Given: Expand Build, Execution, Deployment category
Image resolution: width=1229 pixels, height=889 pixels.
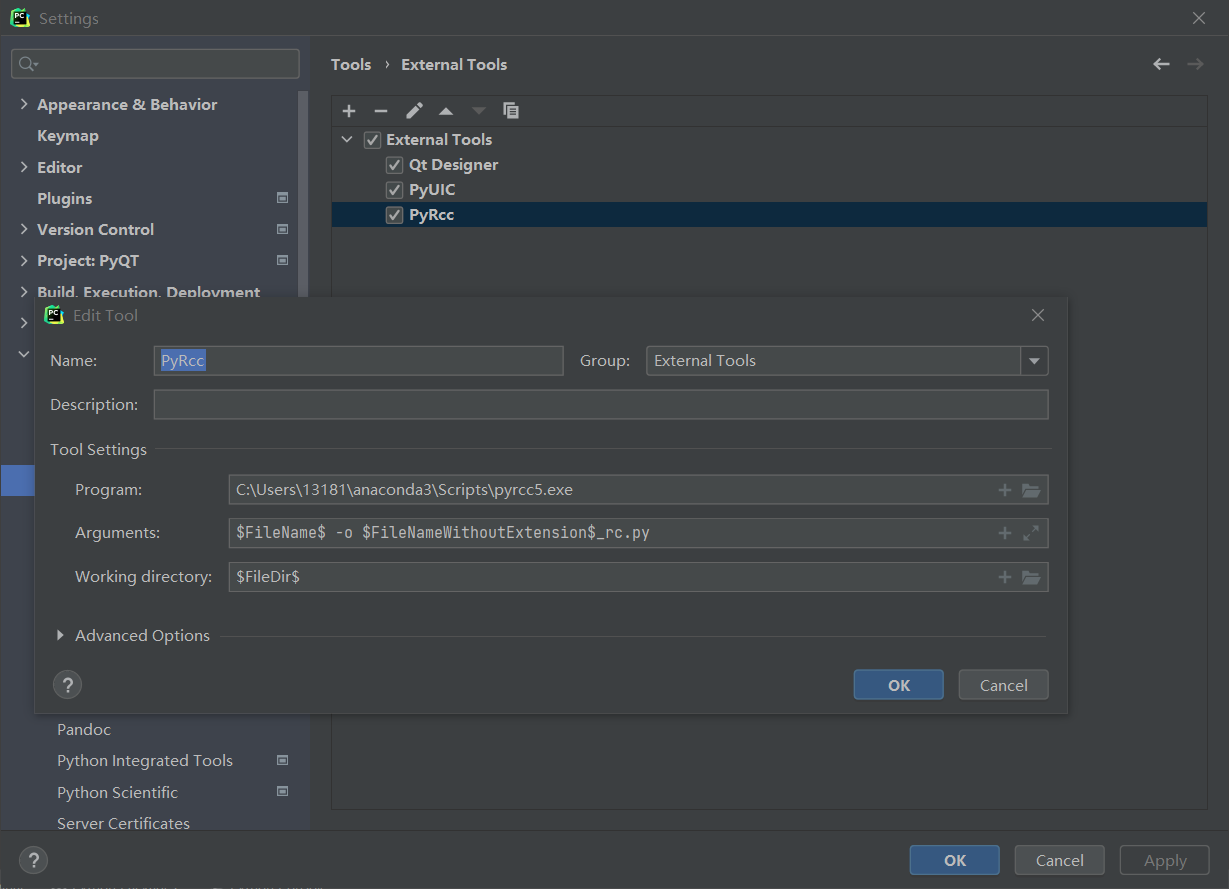Looking at the screenshot, I should tap(24, 291).
